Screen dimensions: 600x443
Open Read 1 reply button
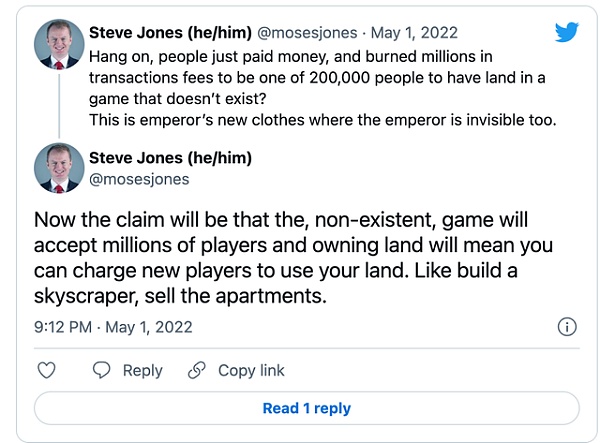pos(307,408)
